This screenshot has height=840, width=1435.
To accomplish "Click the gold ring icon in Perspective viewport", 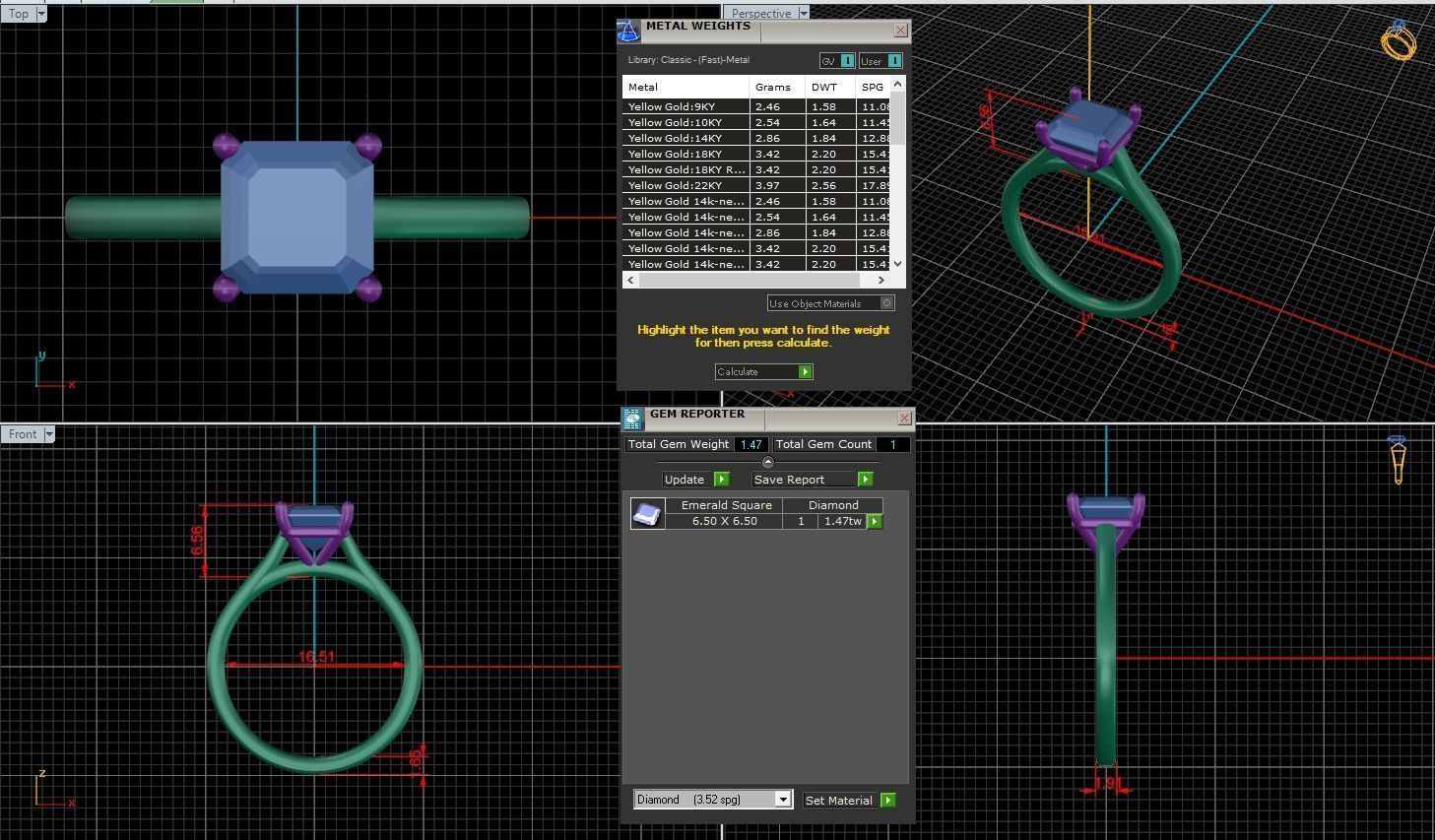I will click(x=1399, y=40).
